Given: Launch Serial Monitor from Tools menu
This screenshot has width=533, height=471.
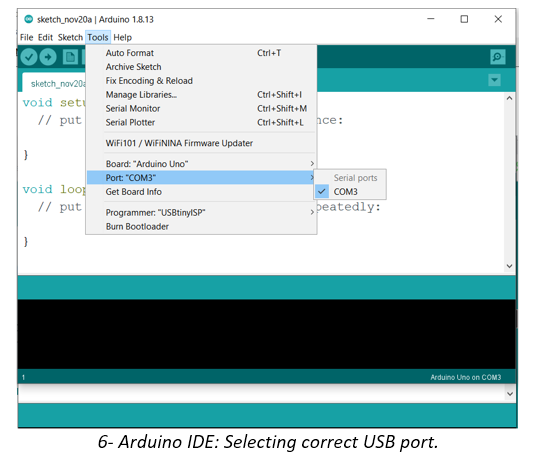Looking at the screenshot, I should [x=201, y=108].
